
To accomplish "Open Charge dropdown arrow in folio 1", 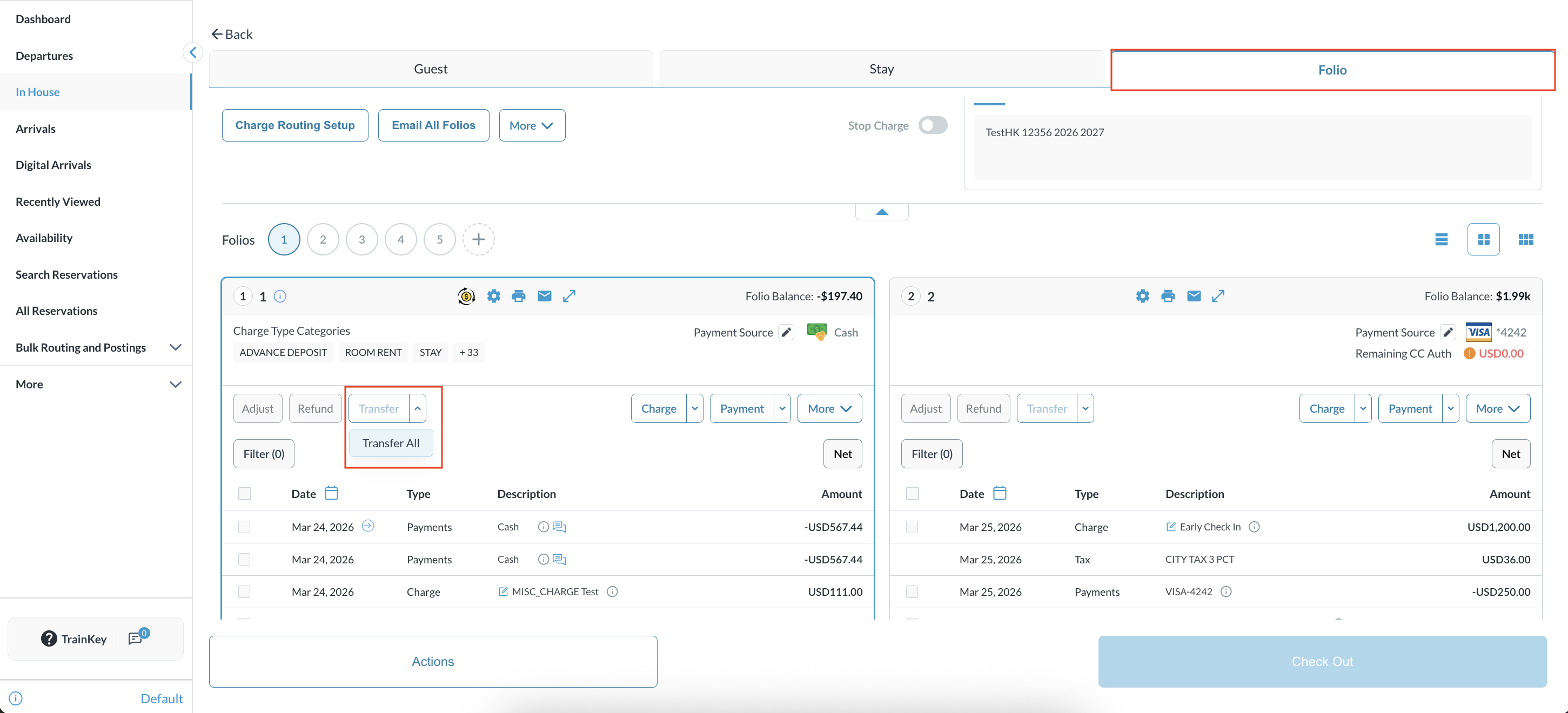I will click(694, 408).
